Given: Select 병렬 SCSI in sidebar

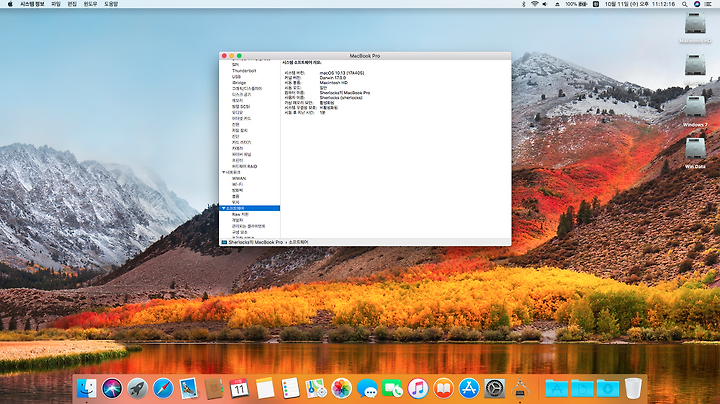Looking at the screenshot, I should [x=241, y=107].
